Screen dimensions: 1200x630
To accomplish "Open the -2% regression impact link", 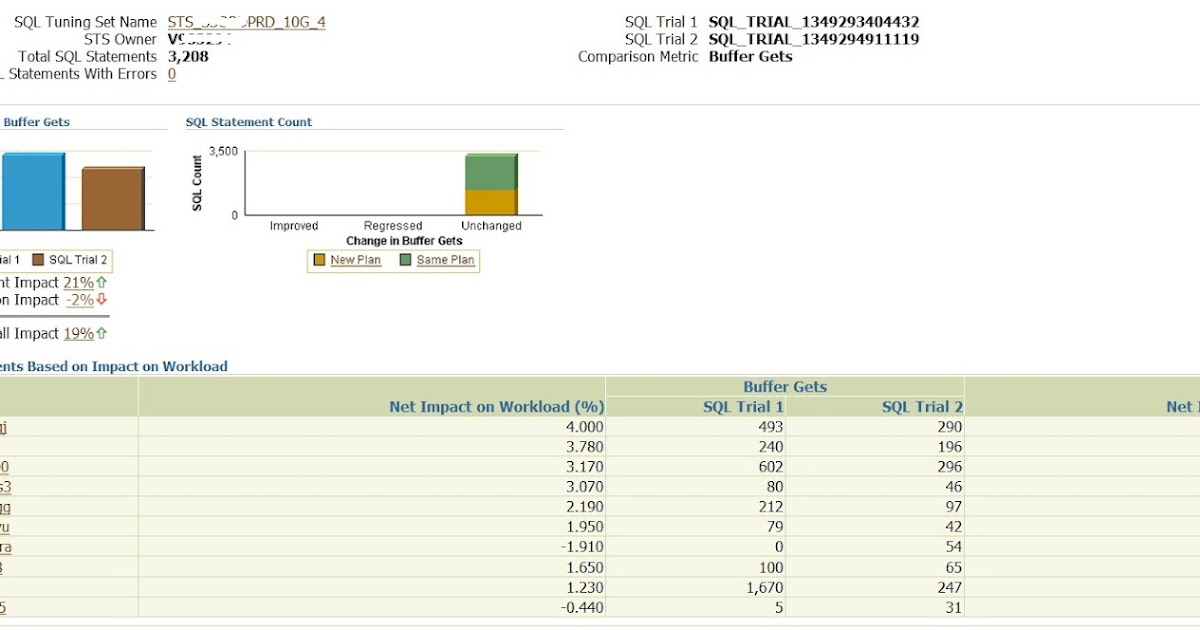I will coord(79,300).
